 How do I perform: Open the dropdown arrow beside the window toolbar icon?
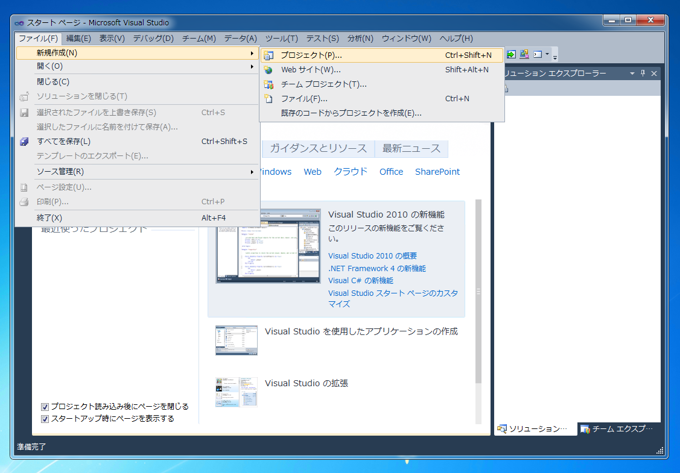547,54
